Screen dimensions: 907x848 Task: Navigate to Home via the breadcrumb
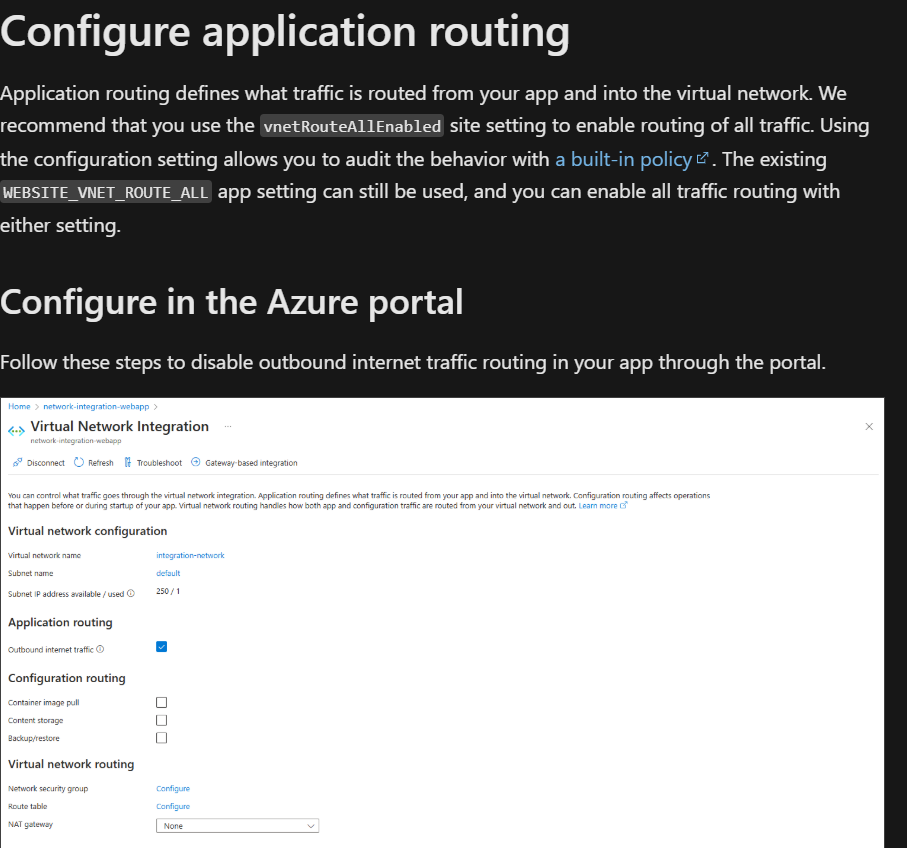(17, 404)
